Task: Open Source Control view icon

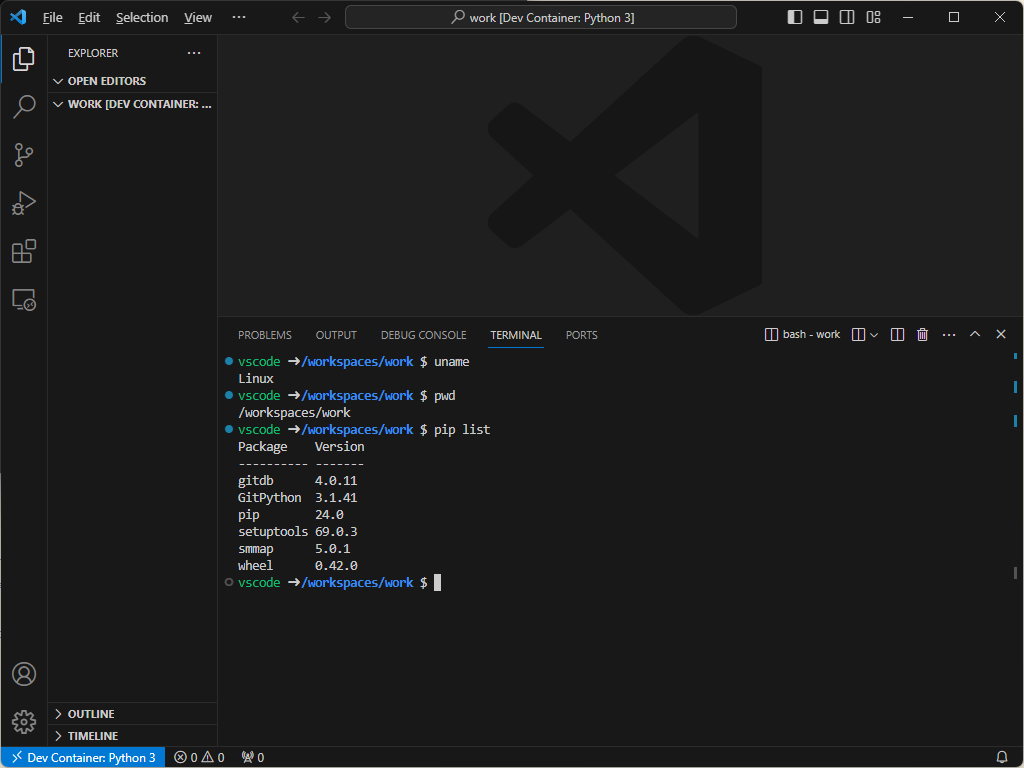Action: pyautogui.click(x=24, y=155)
